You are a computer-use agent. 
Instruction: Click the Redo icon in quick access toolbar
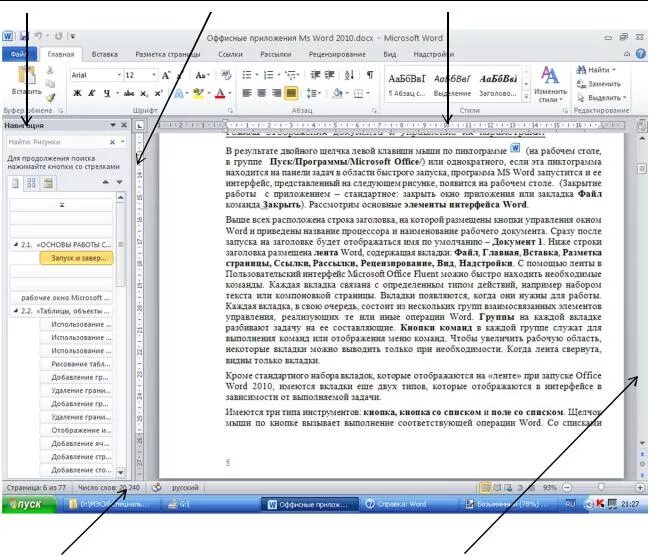click(58, 36)
